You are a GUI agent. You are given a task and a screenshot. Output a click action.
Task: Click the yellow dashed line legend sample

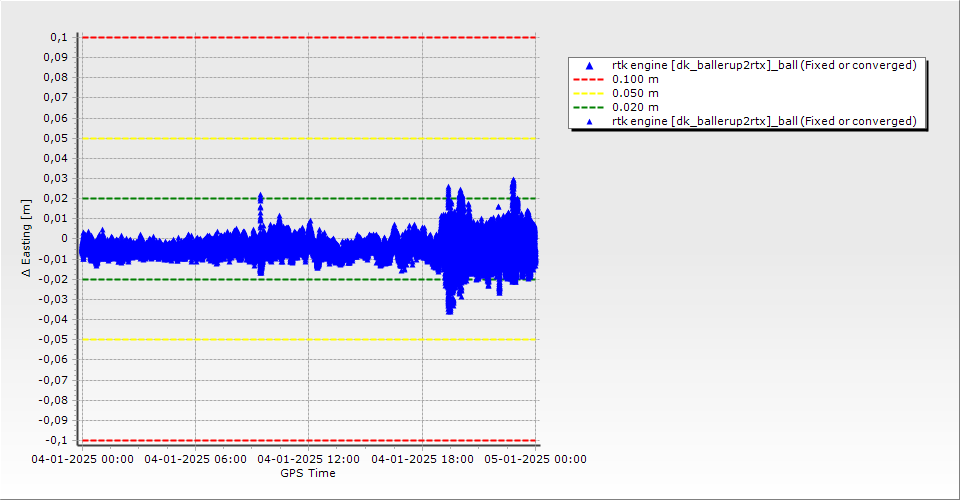click(x=589, y=93)
